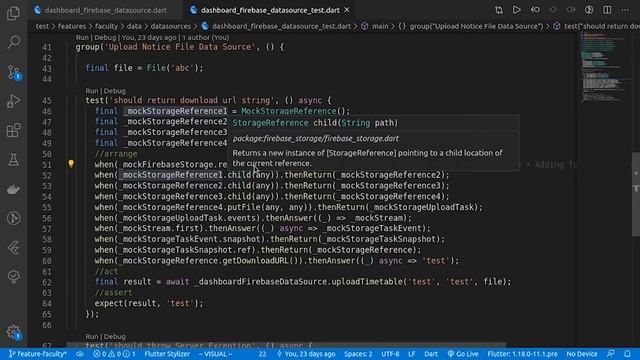
Task: Change language mode via Dart
Action: [431, 354]
